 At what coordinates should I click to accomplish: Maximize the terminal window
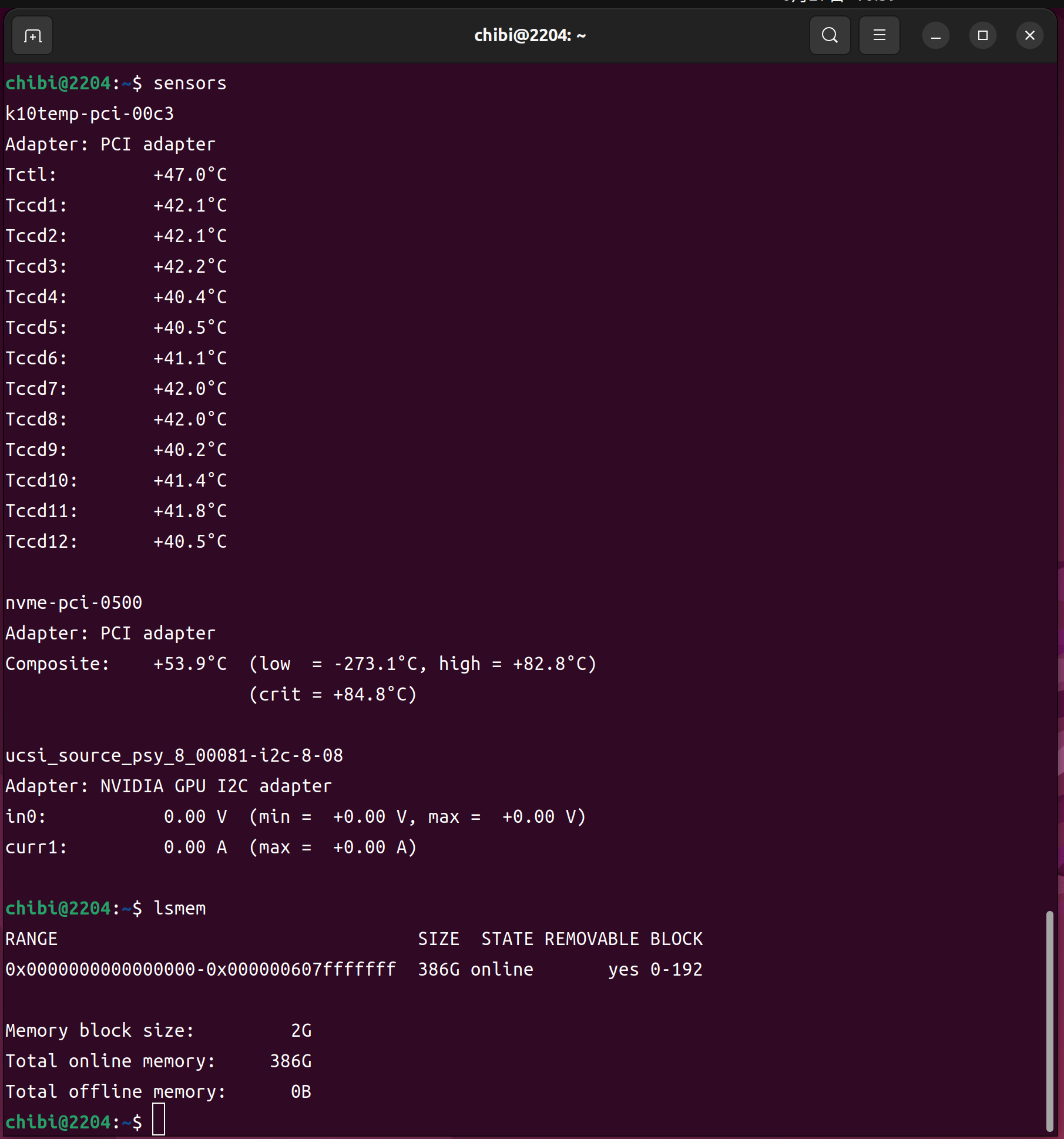[x=982, y=36]
